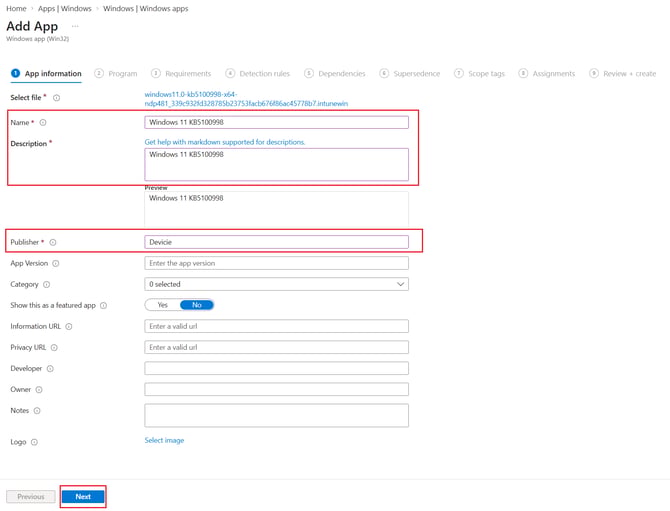Set featured app toggle to No

pos(197,305)
